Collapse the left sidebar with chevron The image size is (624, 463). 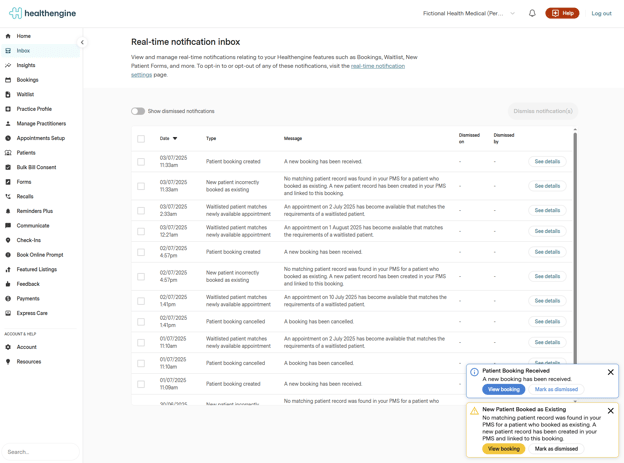(82, 42)
